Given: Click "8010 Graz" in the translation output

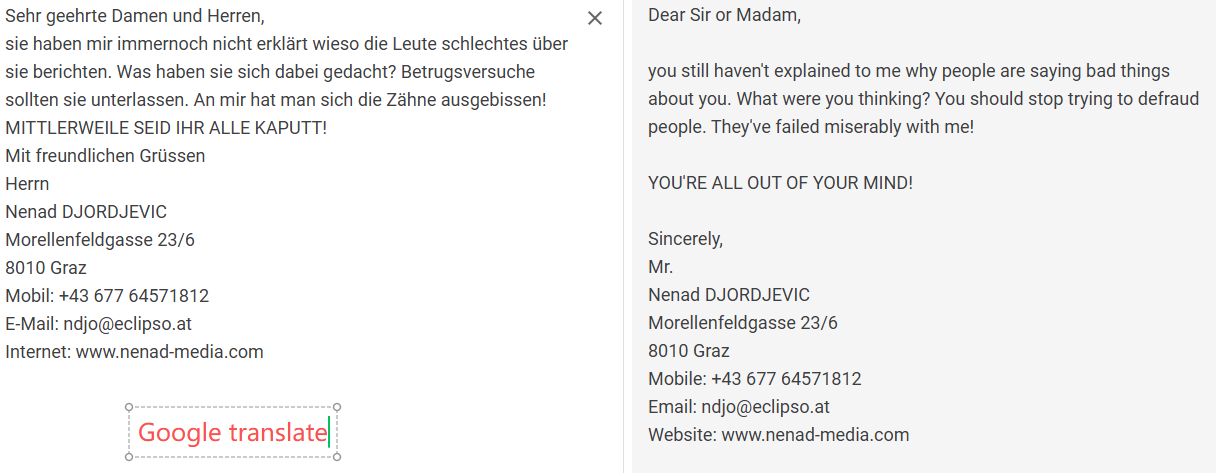Looking at the screenshot, I should pyautogui.click(x=688, y=351).
